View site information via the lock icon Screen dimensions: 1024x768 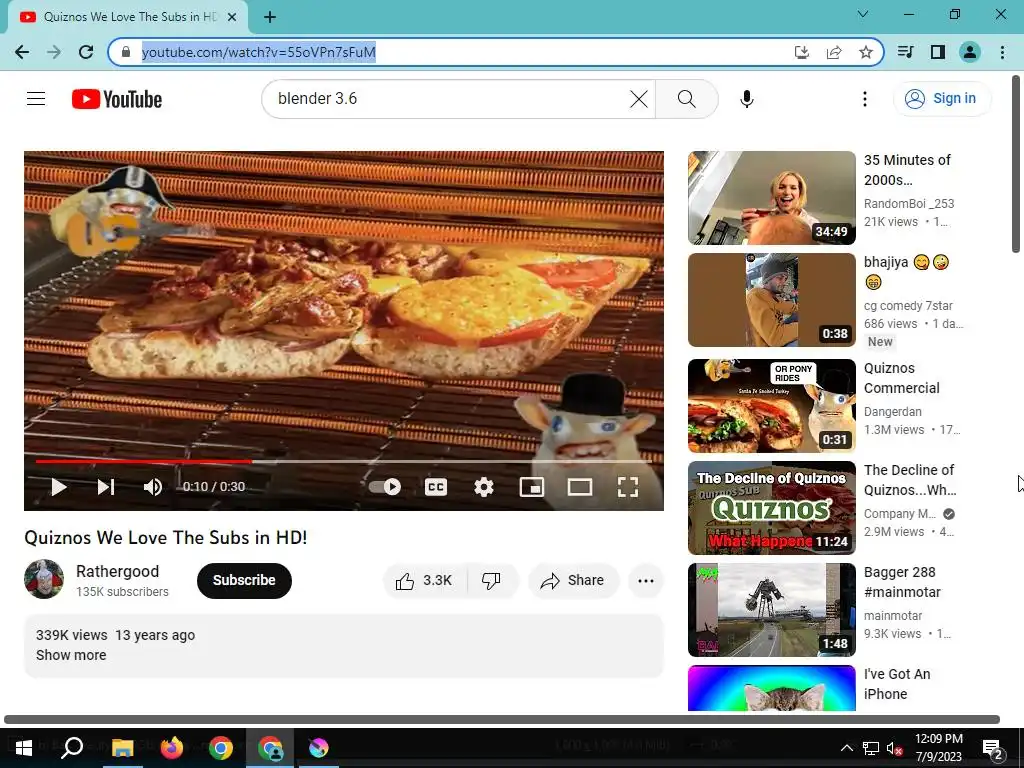[x=126, y=52]
